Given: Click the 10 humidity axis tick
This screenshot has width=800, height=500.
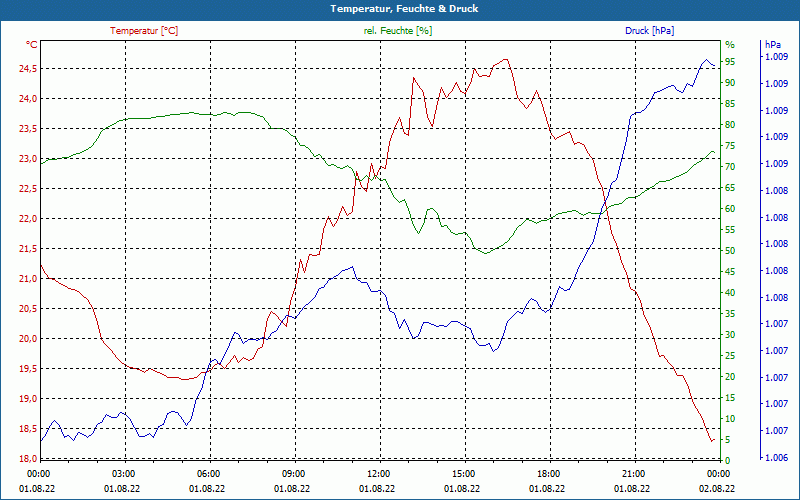Looking at the screenshot, I should coord(730,419).
